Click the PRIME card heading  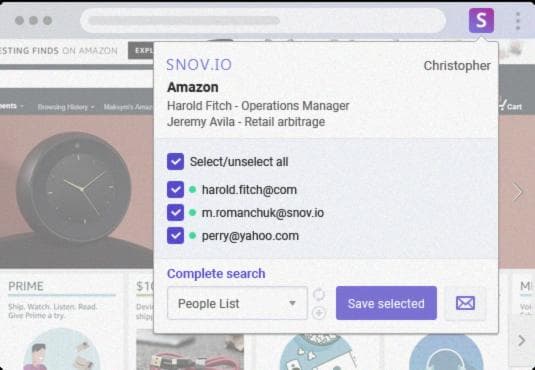pos(26,286)
